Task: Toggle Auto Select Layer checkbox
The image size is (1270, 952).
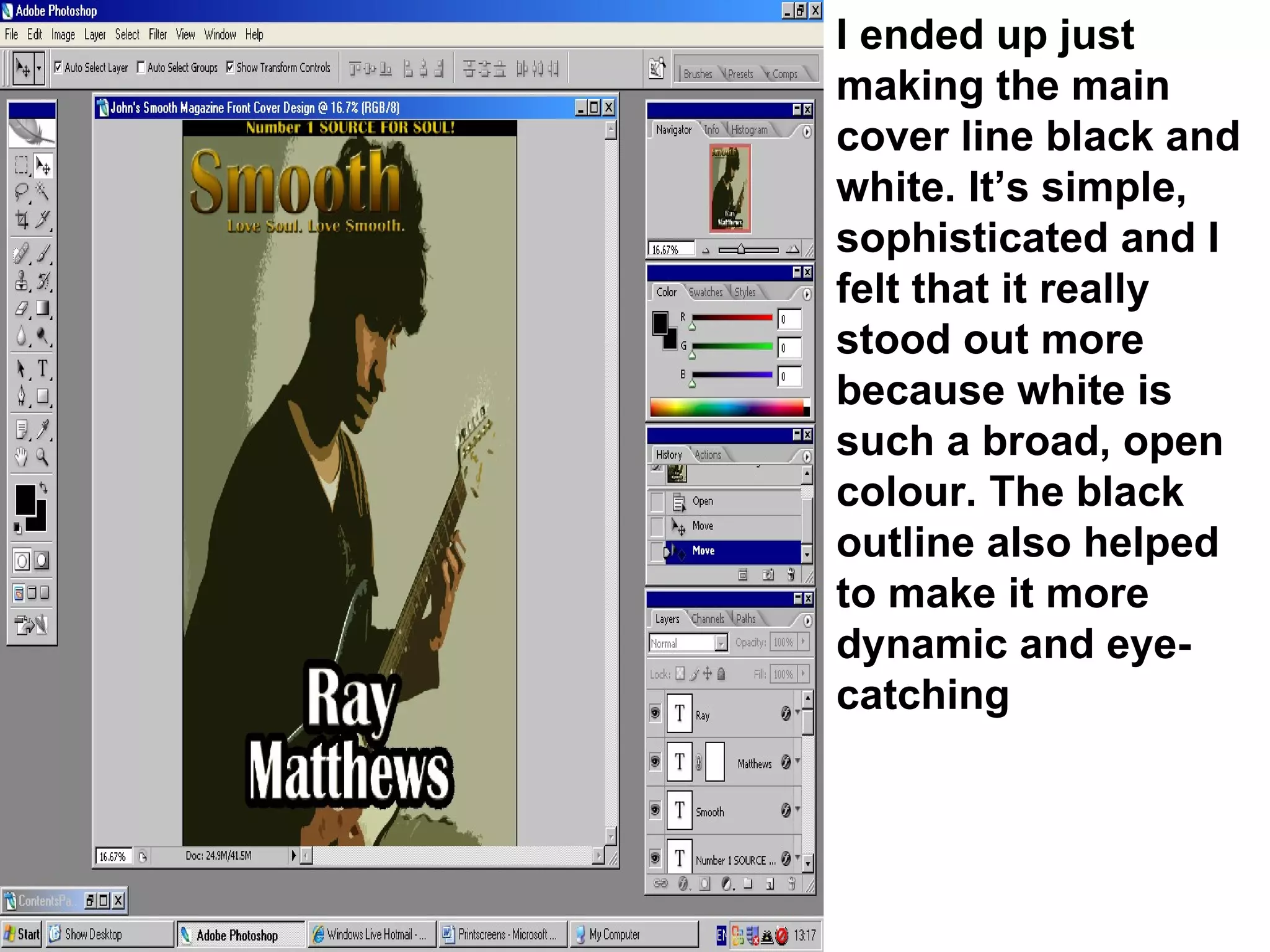Action: [x=58, y=67]
